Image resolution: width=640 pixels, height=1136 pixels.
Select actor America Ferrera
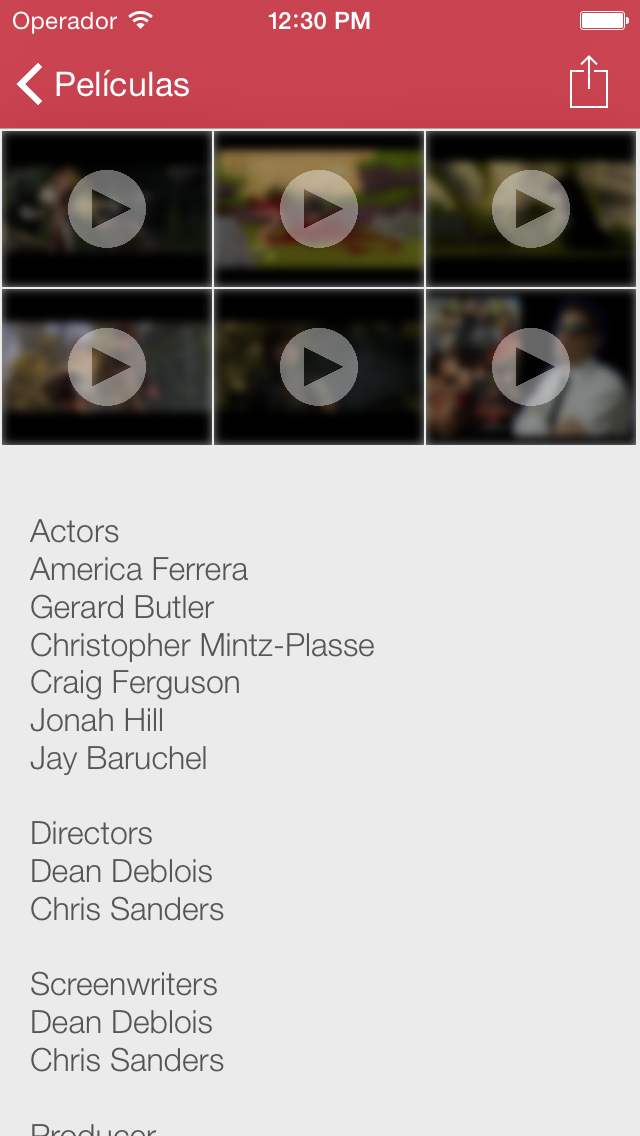(x=139, y=569)
